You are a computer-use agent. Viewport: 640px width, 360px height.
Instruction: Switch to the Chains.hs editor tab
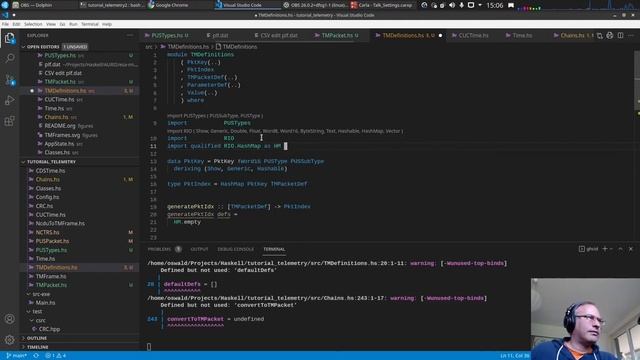tap(572, 36)
